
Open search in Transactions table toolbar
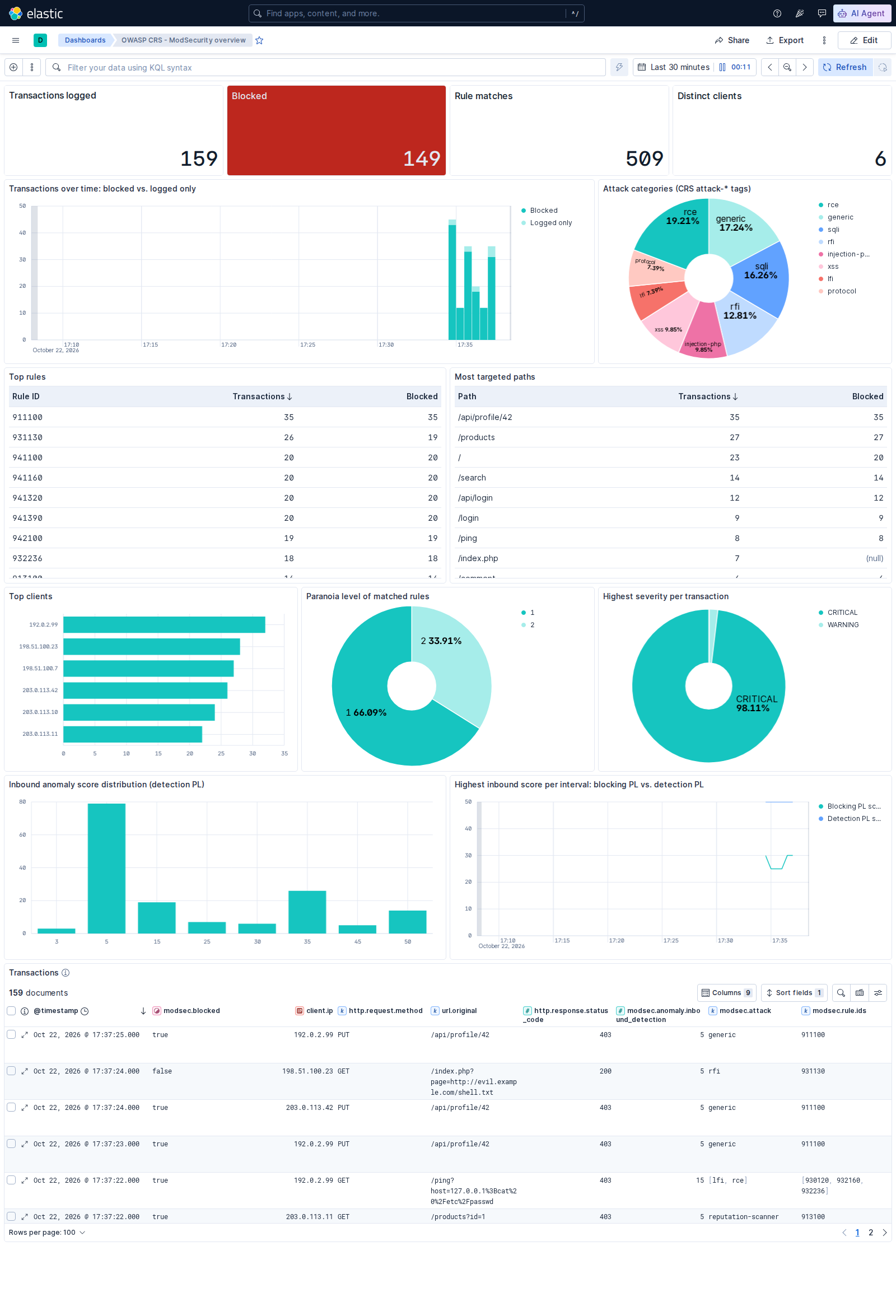coord(841,993)
